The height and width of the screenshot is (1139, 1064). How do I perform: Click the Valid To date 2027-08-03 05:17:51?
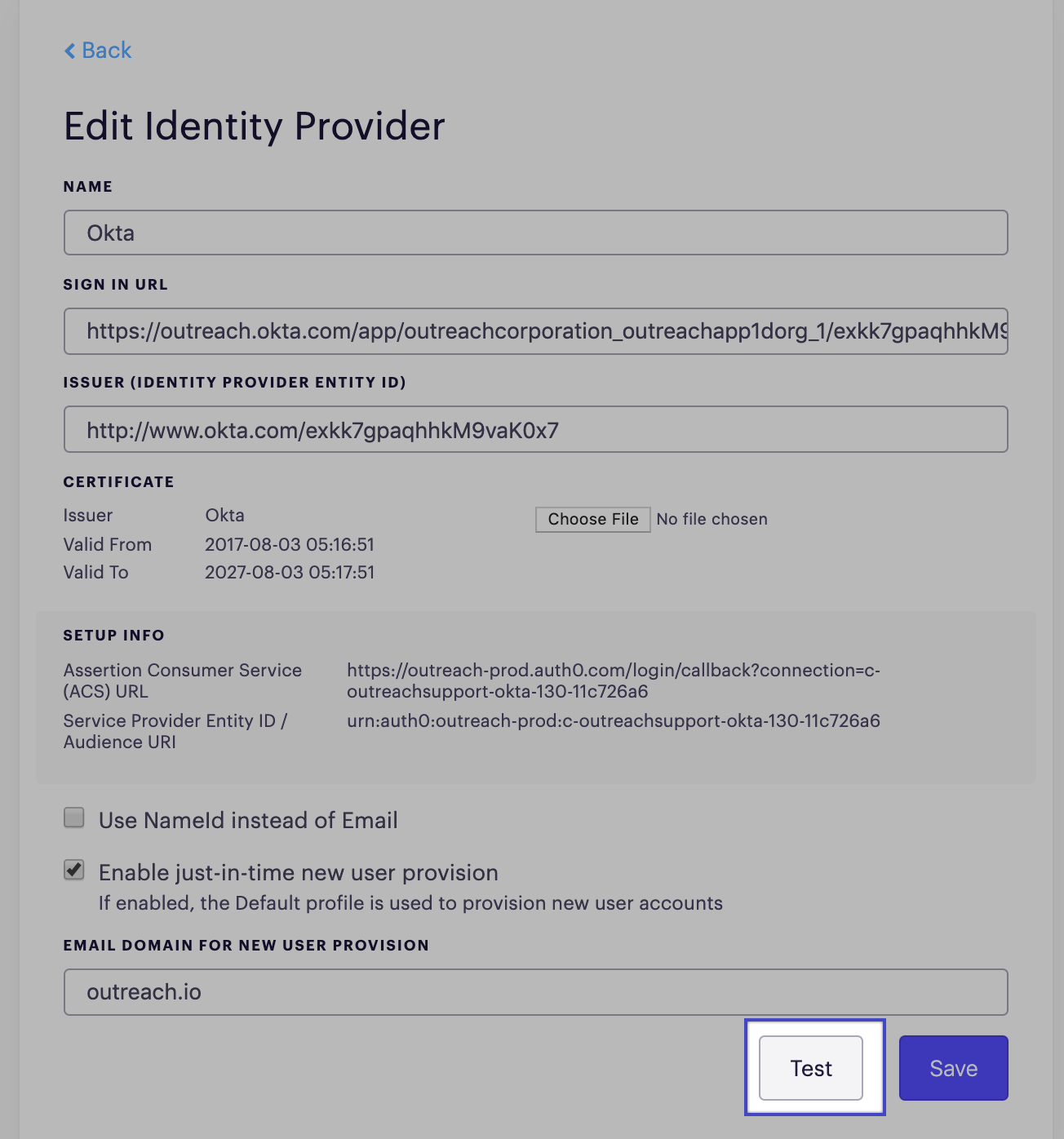point(290,572)
